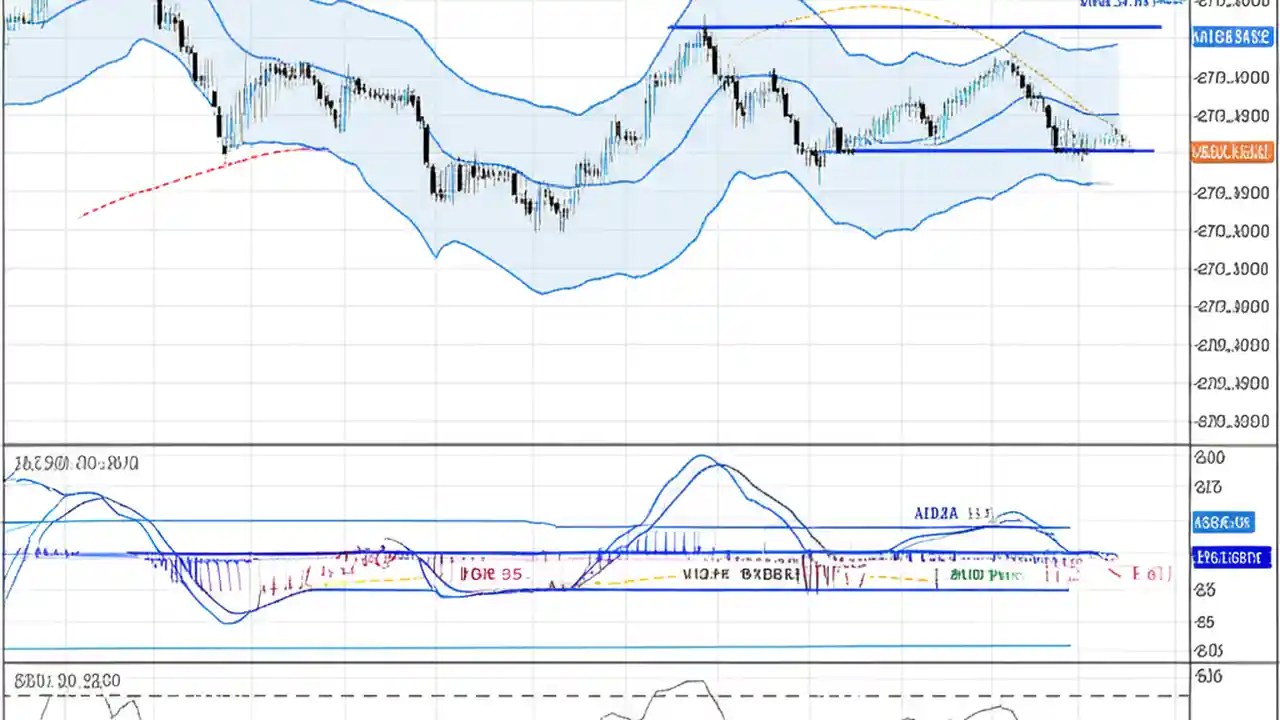Click the AIDZA indicator label
Screen dimensions: 1280x720
tap(938, 513)
